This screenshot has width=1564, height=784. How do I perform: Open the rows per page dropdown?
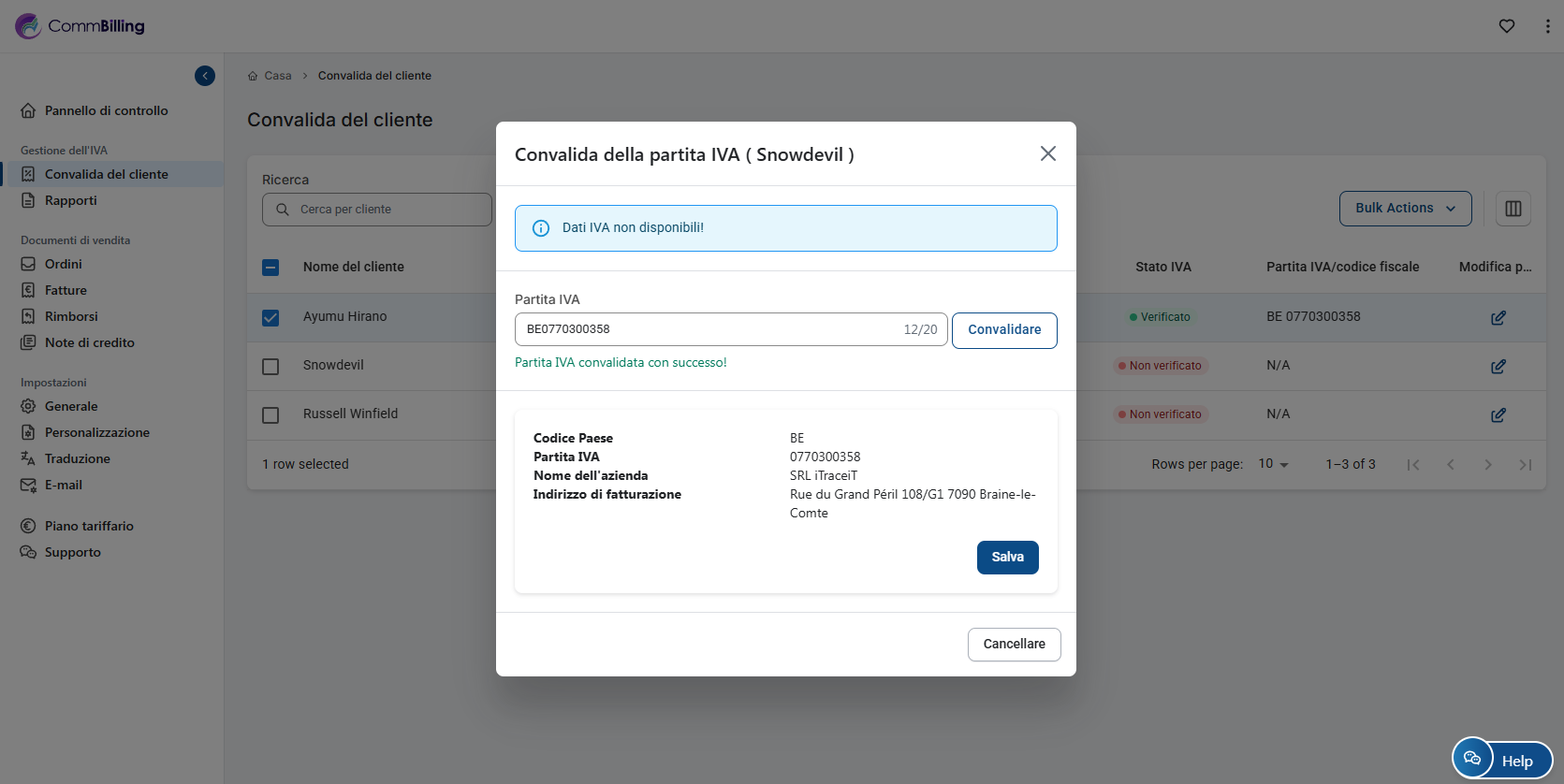[1273, 464]
